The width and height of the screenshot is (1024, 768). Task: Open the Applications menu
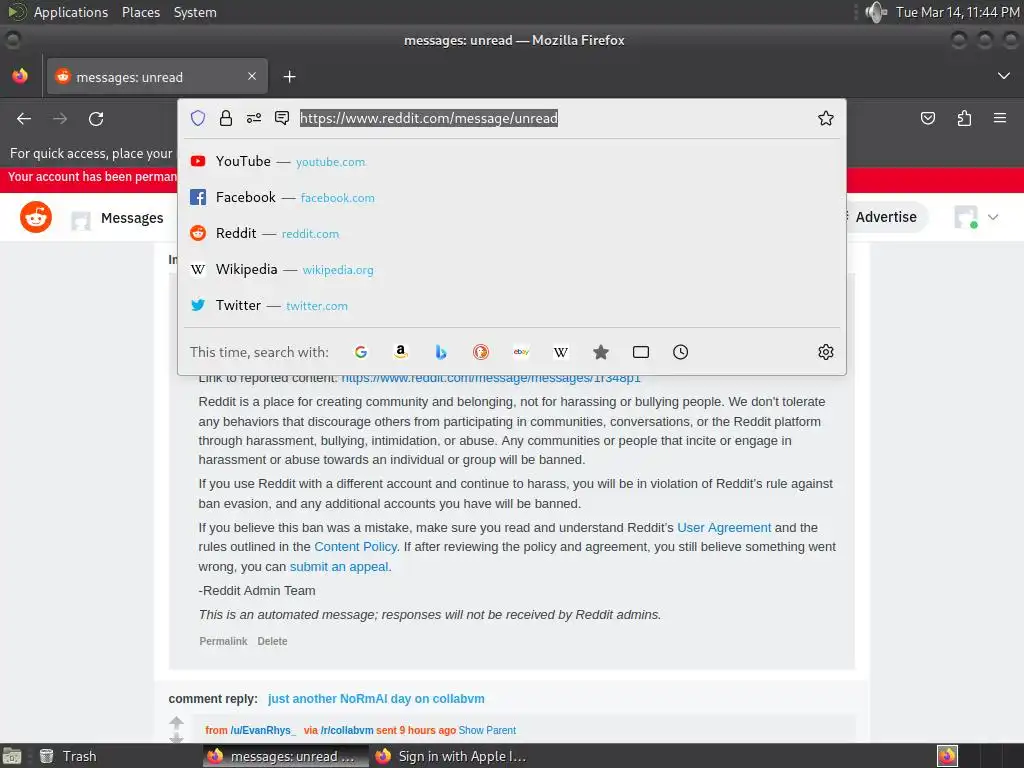click(x=71, y=12)
